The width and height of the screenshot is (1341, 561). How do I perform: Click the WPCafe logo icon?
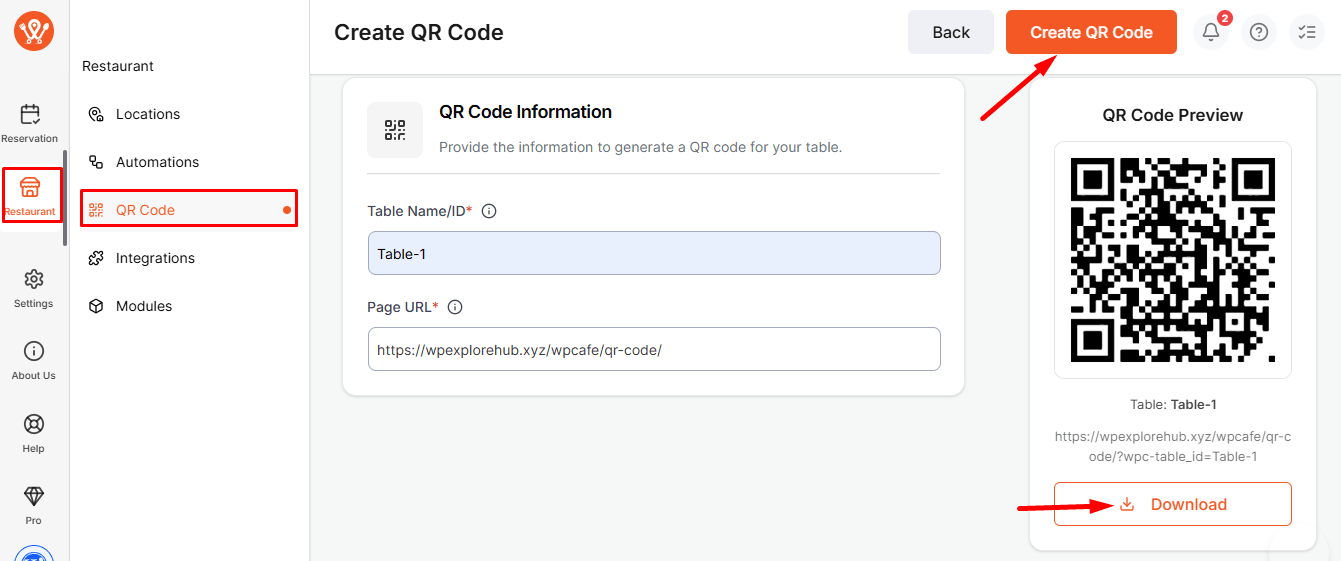[x=33, y=32]
